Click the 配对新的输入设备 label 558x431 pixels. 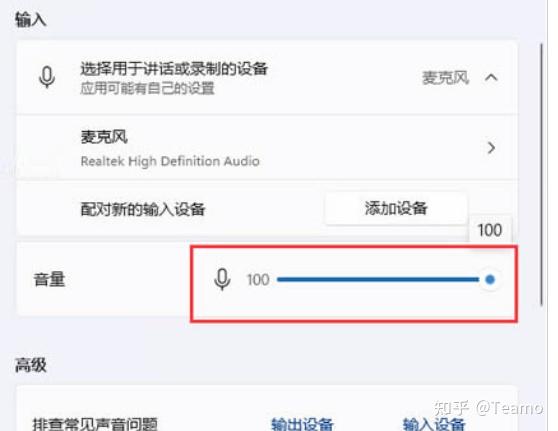click(x=143, y=209)
